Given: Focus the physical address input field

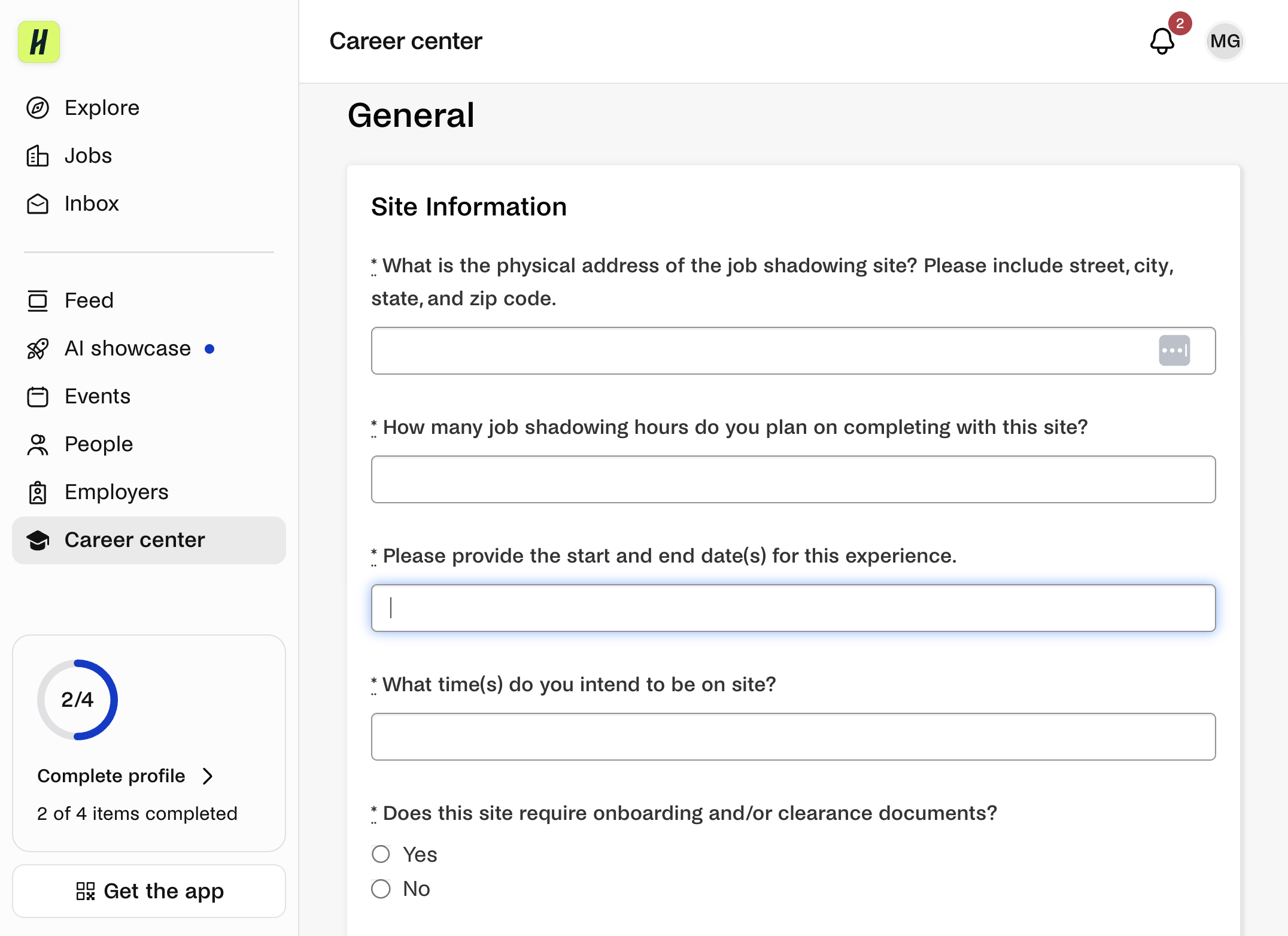Looking at the screenshot, I should point(793,351).
